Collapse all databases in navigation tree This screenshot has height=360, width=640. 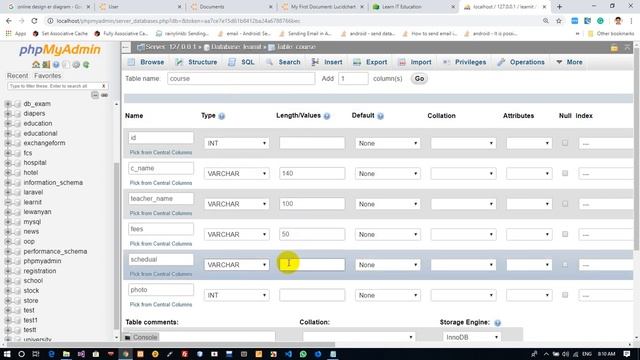tap(95, 95)
